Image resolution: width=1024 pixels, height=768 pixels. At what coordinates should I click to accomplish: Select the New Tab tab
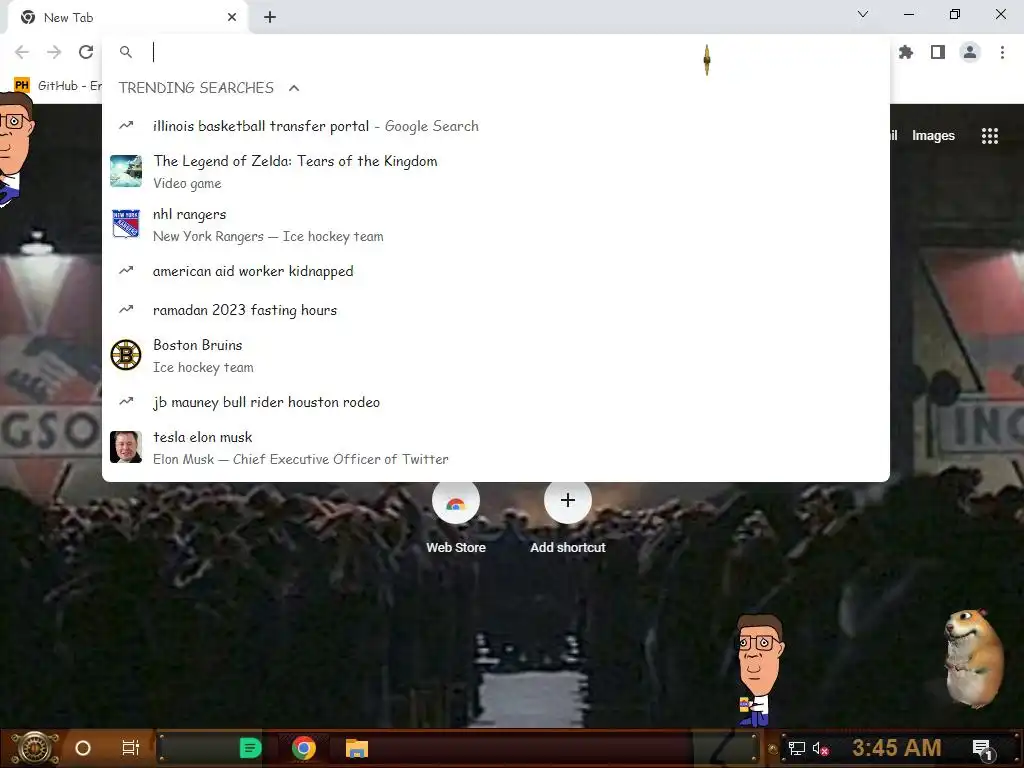point(127,18)
